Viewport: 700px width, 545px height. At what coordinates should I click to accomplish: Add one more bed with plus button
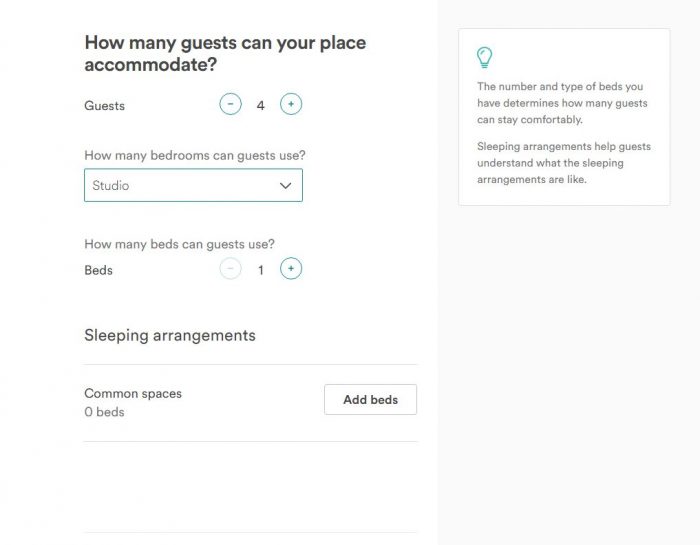pyautogui.click(x=291, y=269)
